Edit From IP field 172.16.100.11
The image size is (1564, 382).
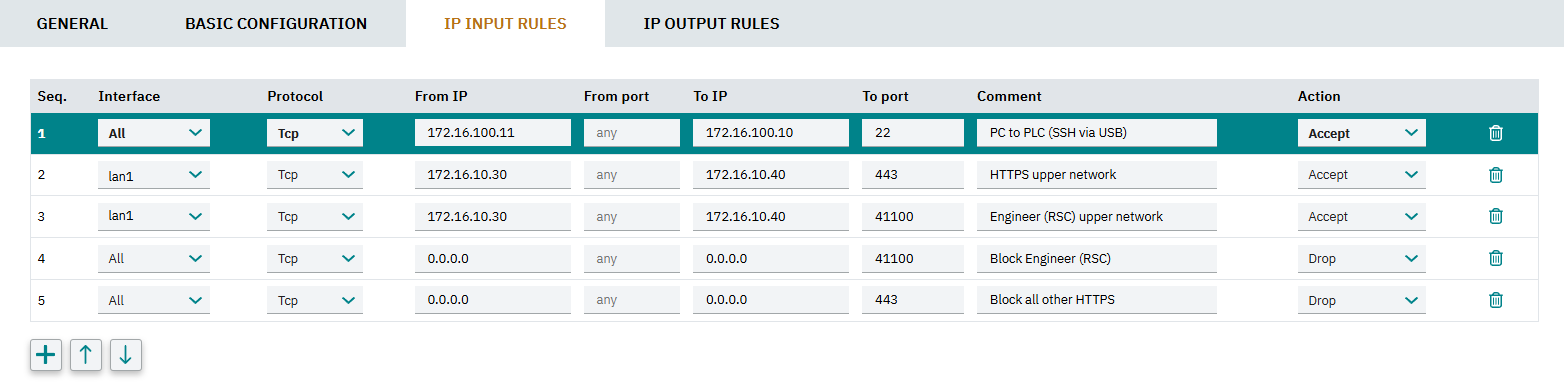(493, 133)
